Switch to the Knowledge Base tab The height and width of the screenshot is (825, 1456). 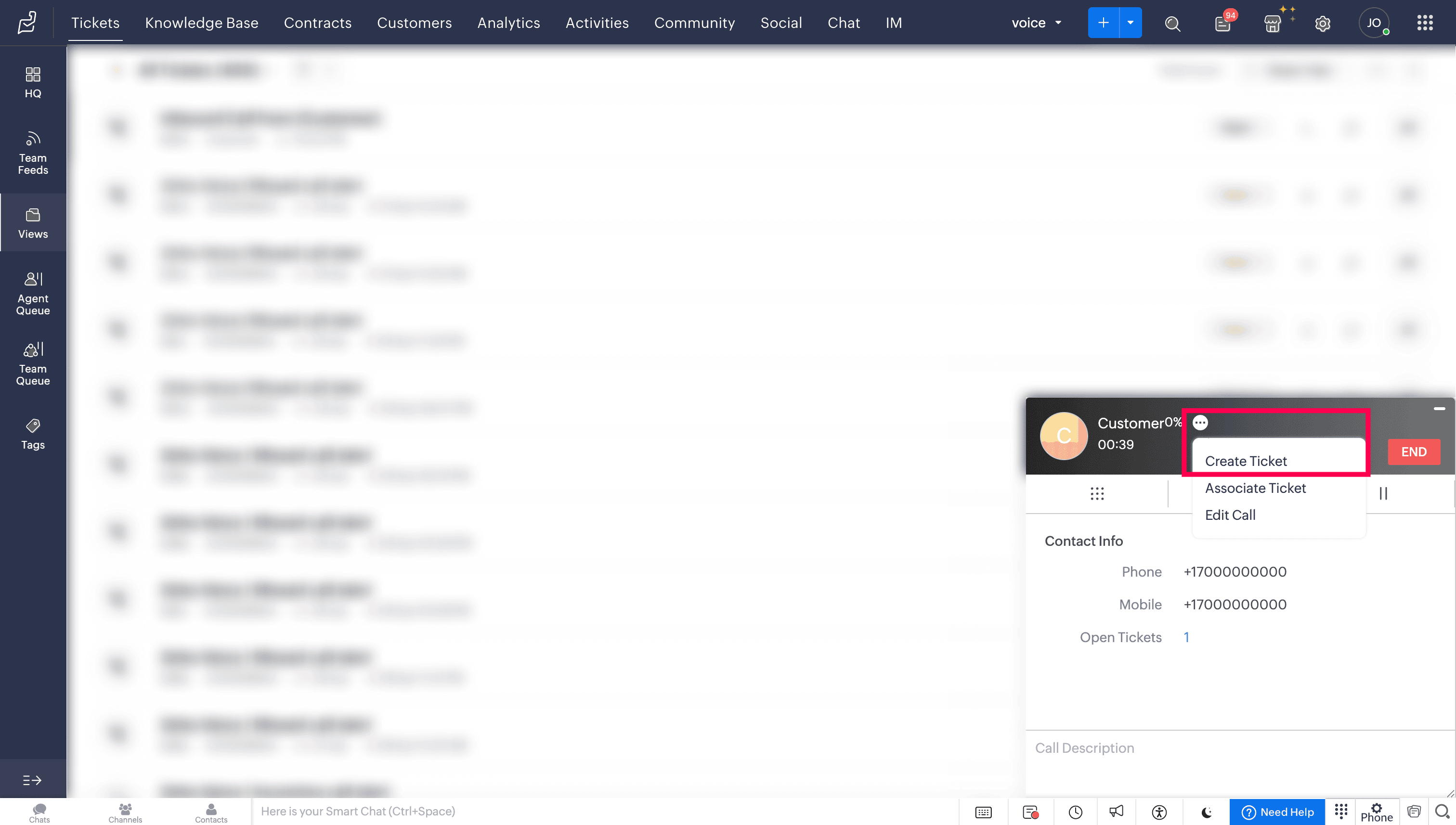(x=201, y=23)
